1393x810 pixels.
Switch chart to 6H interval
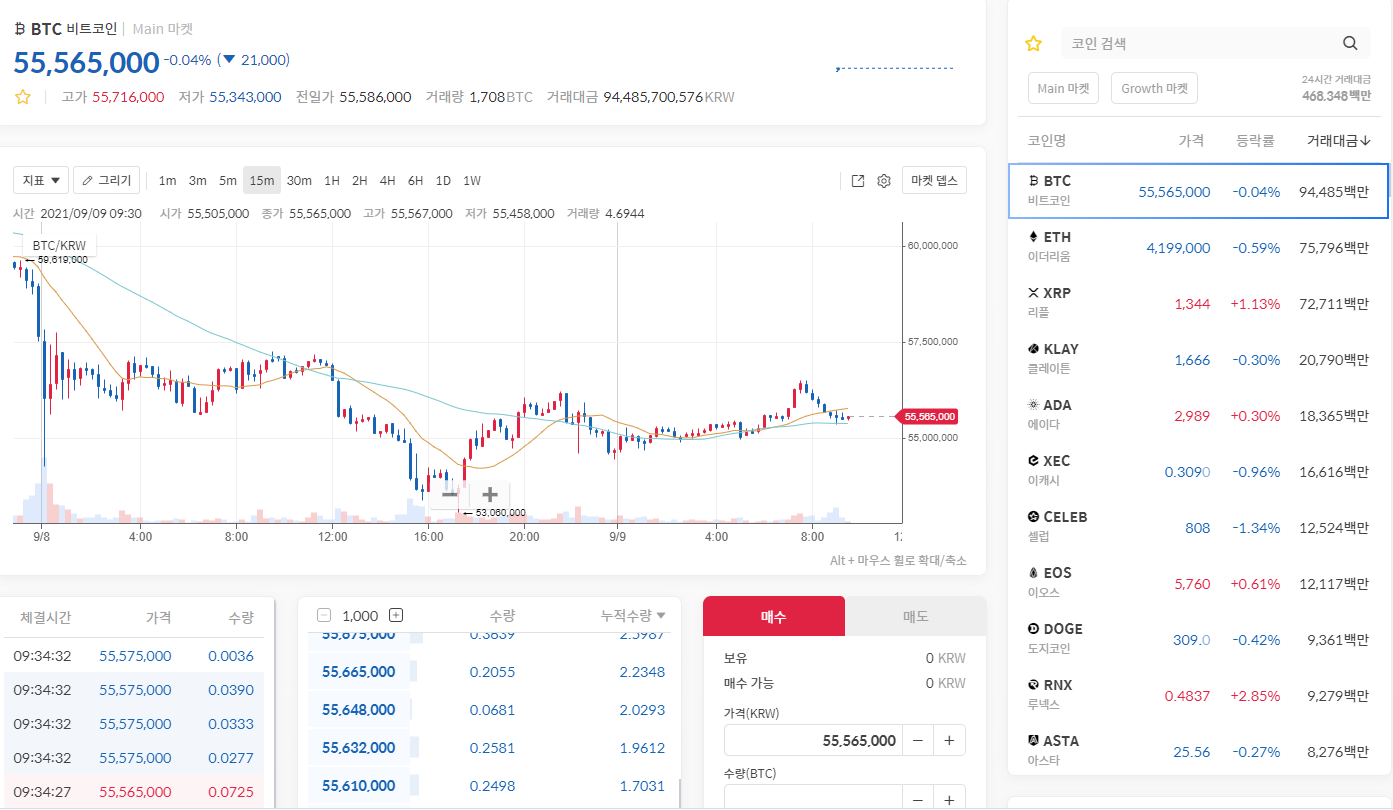coord(415,181)
